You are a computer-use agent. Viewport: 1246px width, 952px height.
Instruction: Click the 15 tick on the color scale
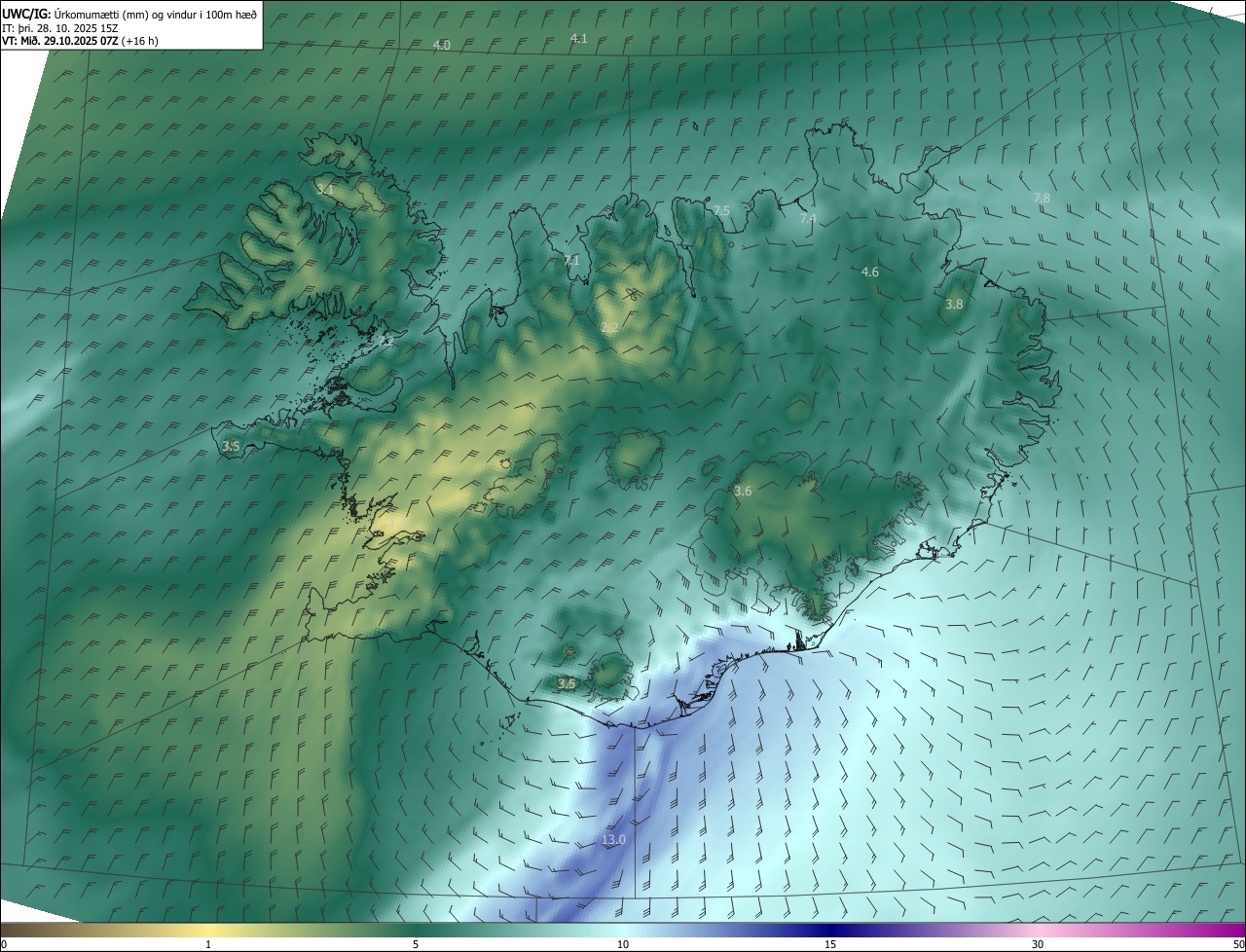[x=830, y=944]
